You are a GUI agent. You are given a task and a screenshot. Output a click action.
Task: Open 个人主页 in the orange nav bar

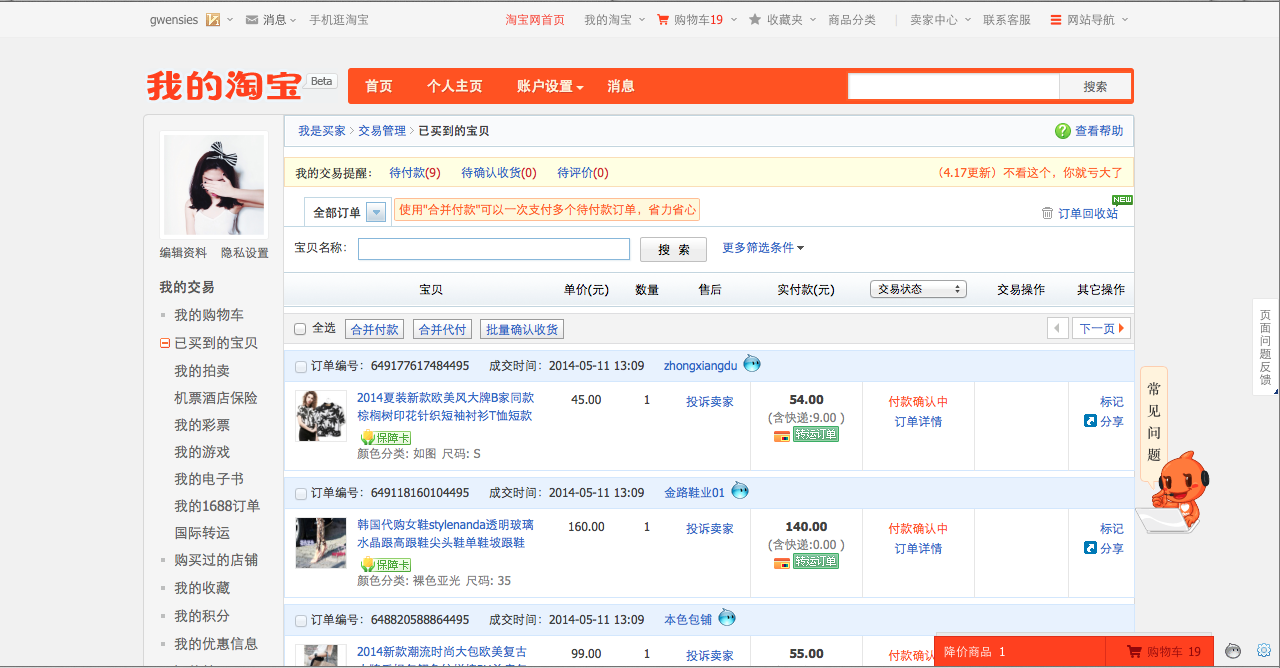pos(455,87)
